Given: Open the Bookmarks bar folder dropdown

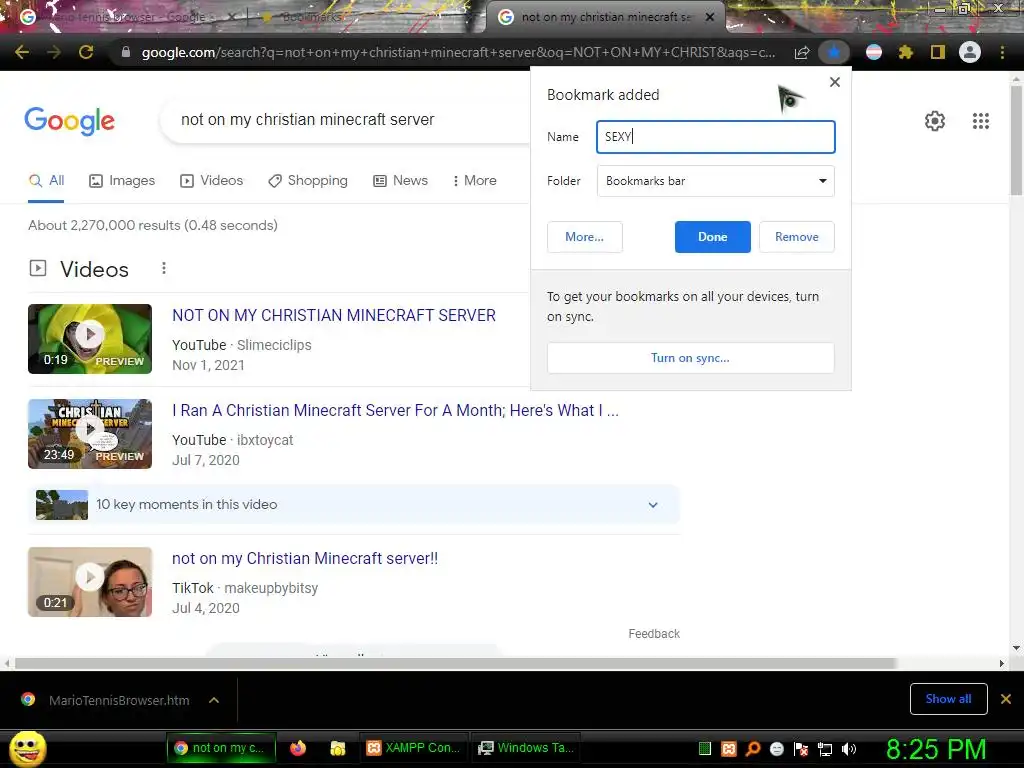Looking at the screenshot, I should (x=716, y=181).
